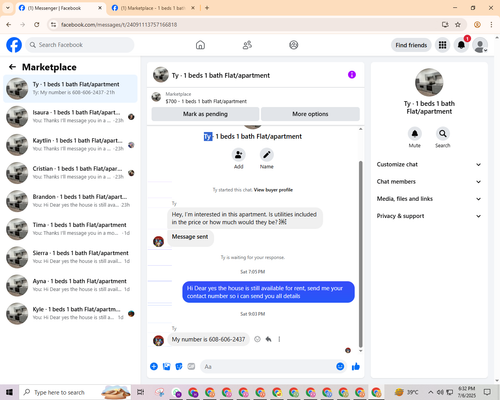Open Ayna's conversation
500x400 pixels.
[x=70, y=285]
